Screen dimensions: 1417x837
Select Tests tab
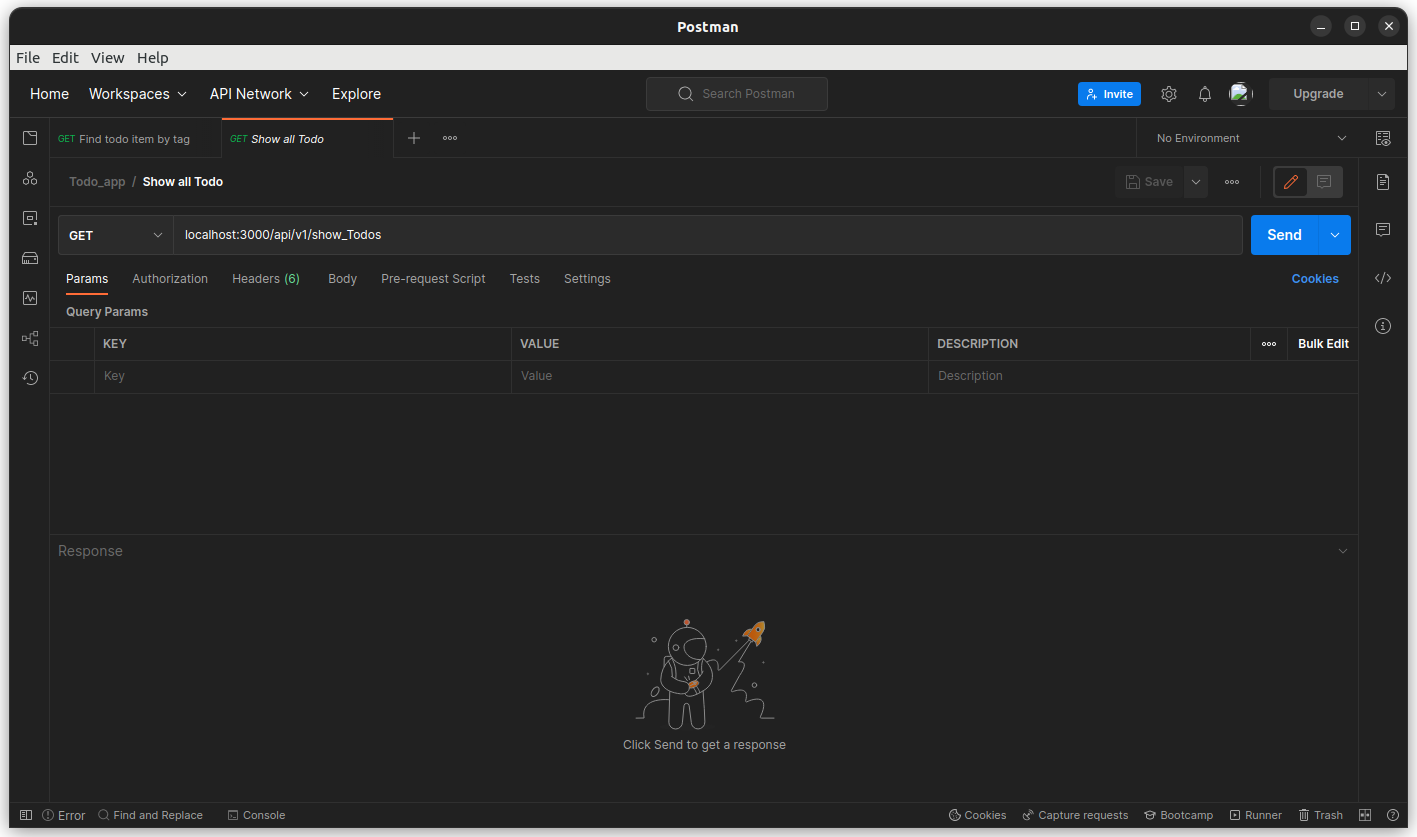(x=524, y=279)
